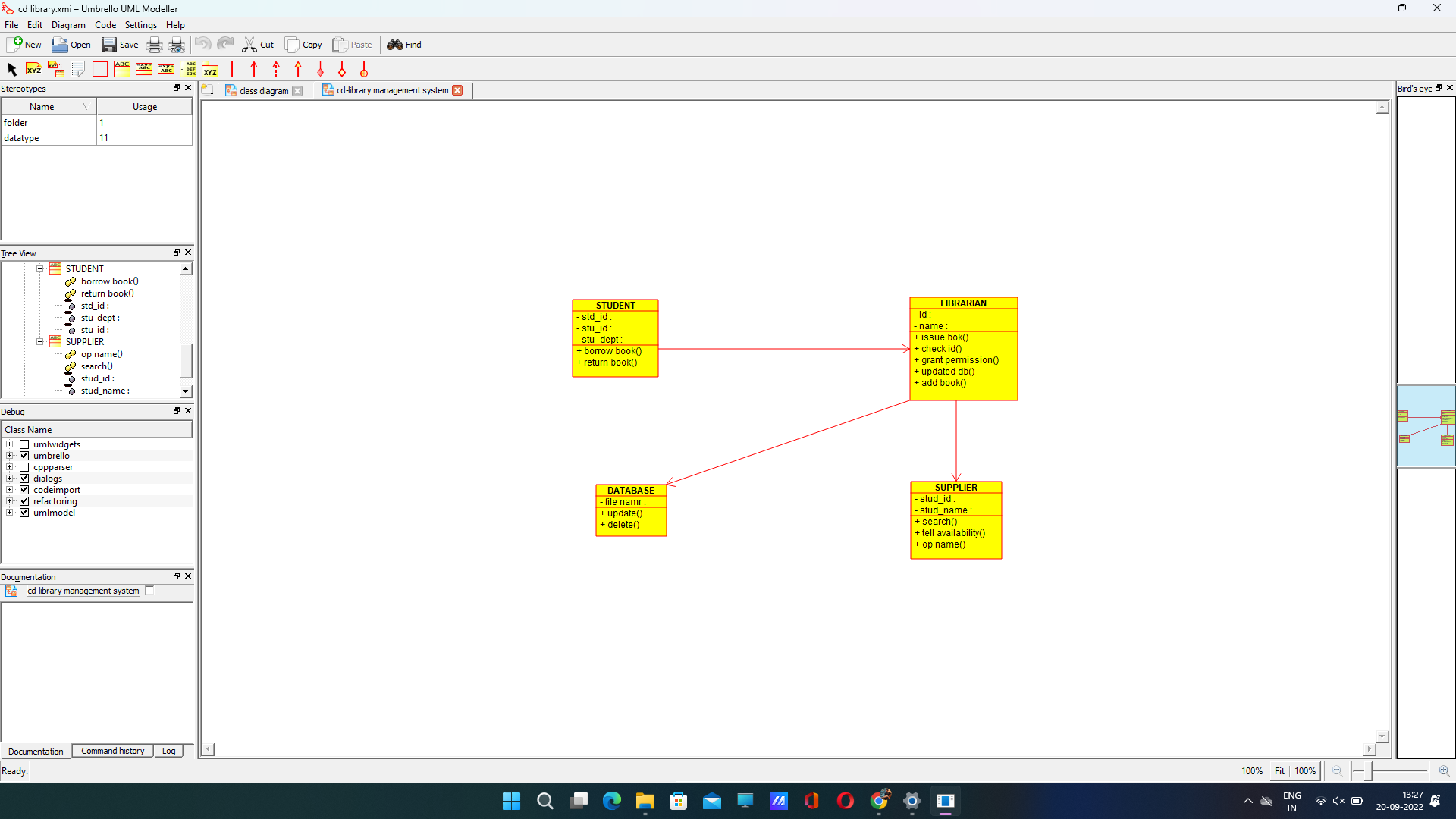Viewport: 1456px width, 819px height.
Task: Disable the umbrello checkbox in Debug panel
Action: coord(24,456)
